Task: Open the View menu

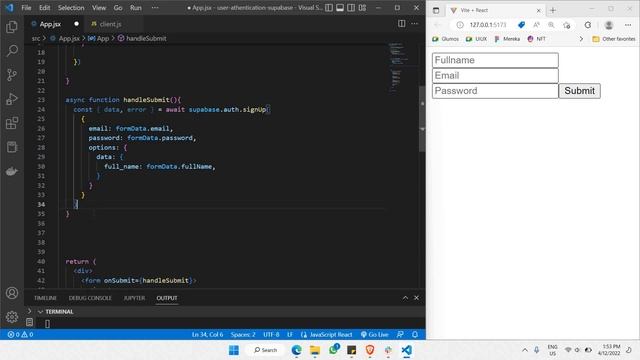Action: (99, 8)
